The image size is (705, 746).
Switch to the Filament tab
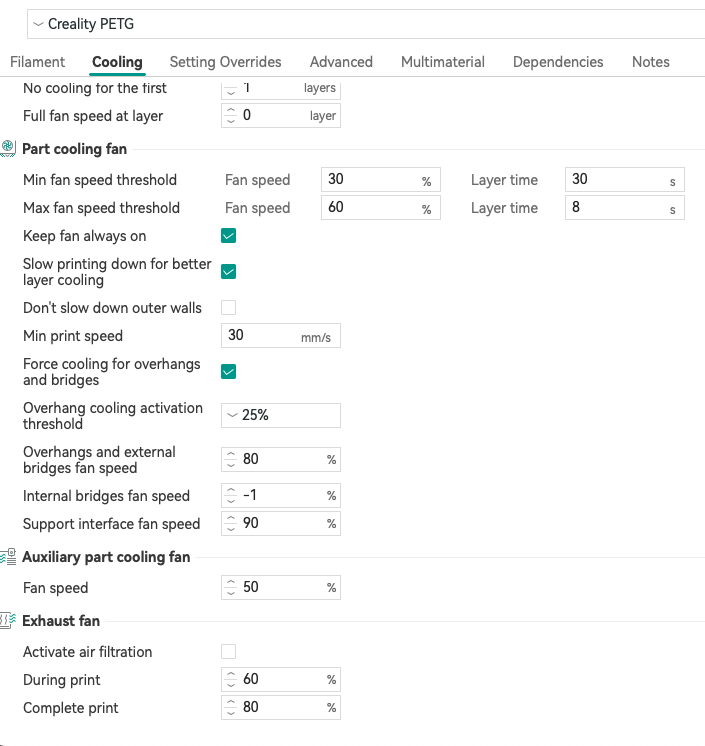pos(38,62)
